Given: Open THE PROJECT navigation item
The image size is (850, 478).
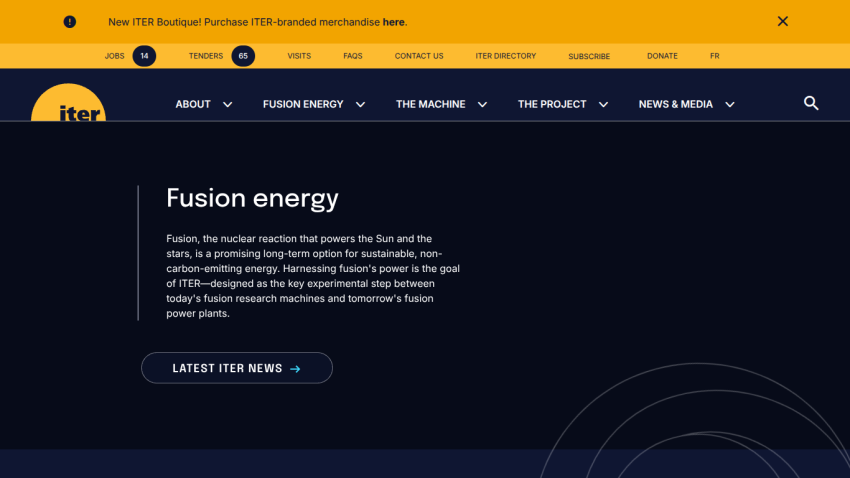Looking at the screenshot, I should tap(552, 104).
